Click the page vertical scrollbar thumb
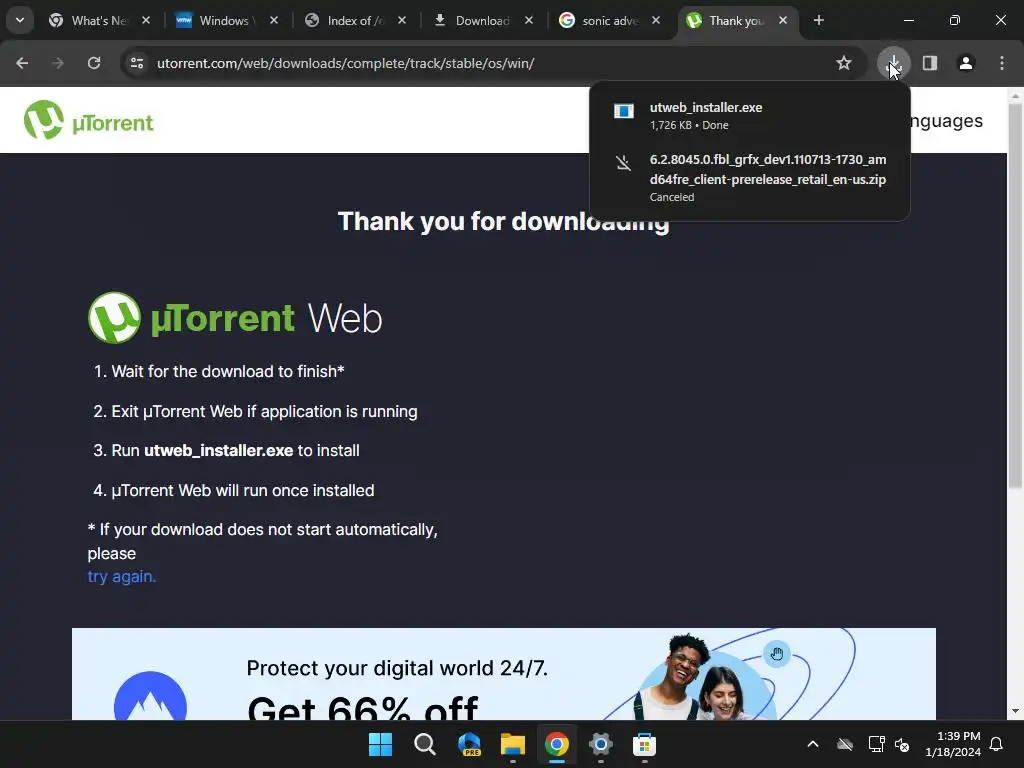 point(1015,296)
